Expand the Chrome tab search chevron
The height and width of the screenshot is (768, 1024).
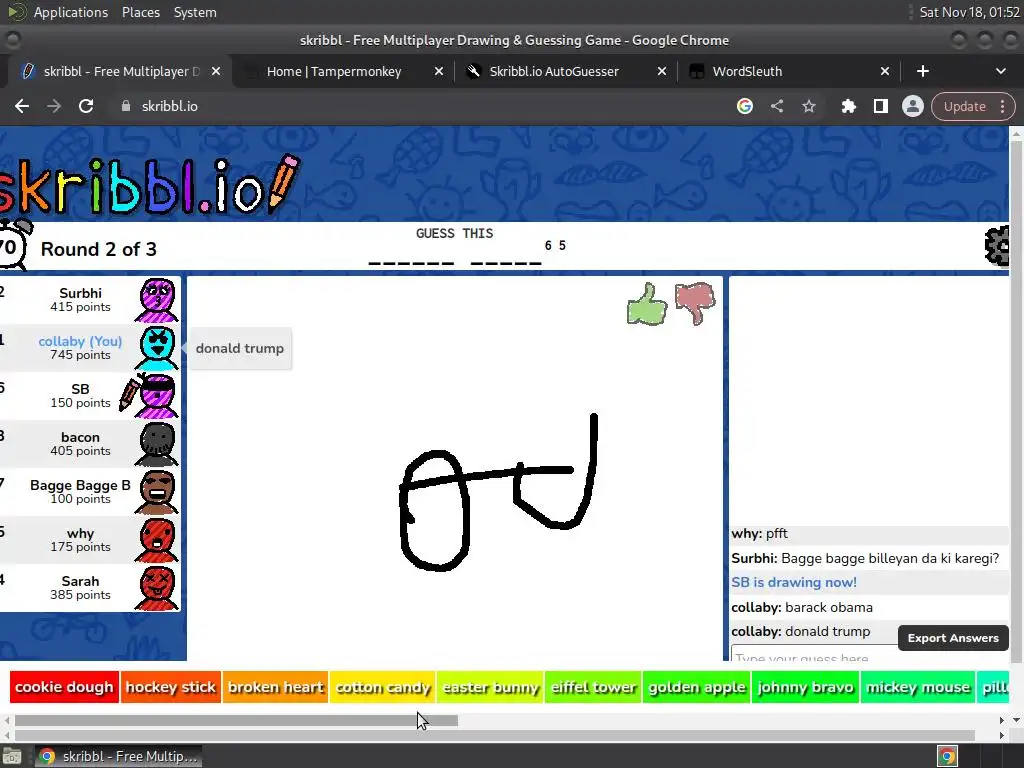1000,71
